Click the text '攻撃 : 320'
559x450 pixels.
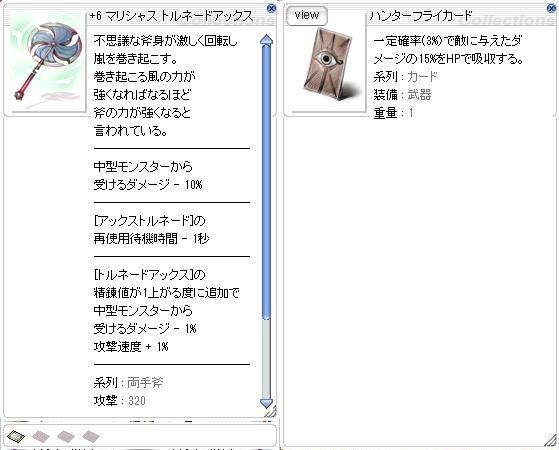[x=119, y=400]
